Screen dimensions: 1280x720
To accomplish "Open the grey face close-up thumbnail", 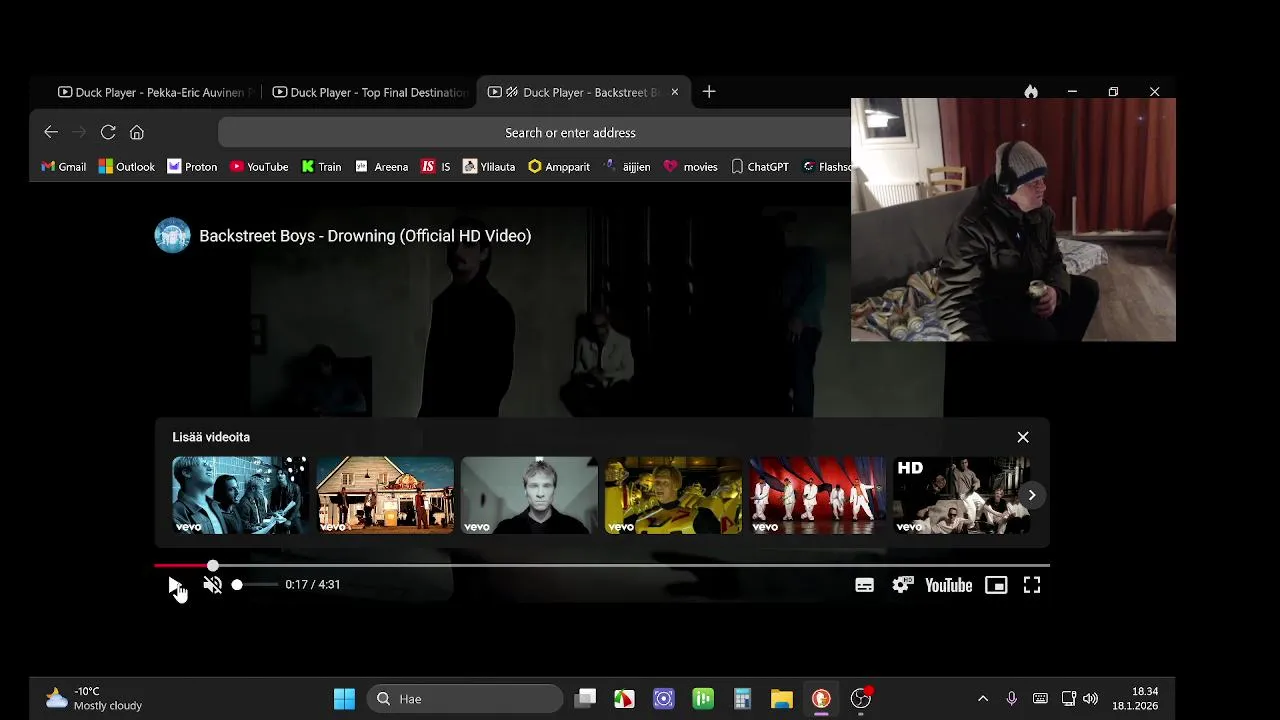I will [529, 495].
